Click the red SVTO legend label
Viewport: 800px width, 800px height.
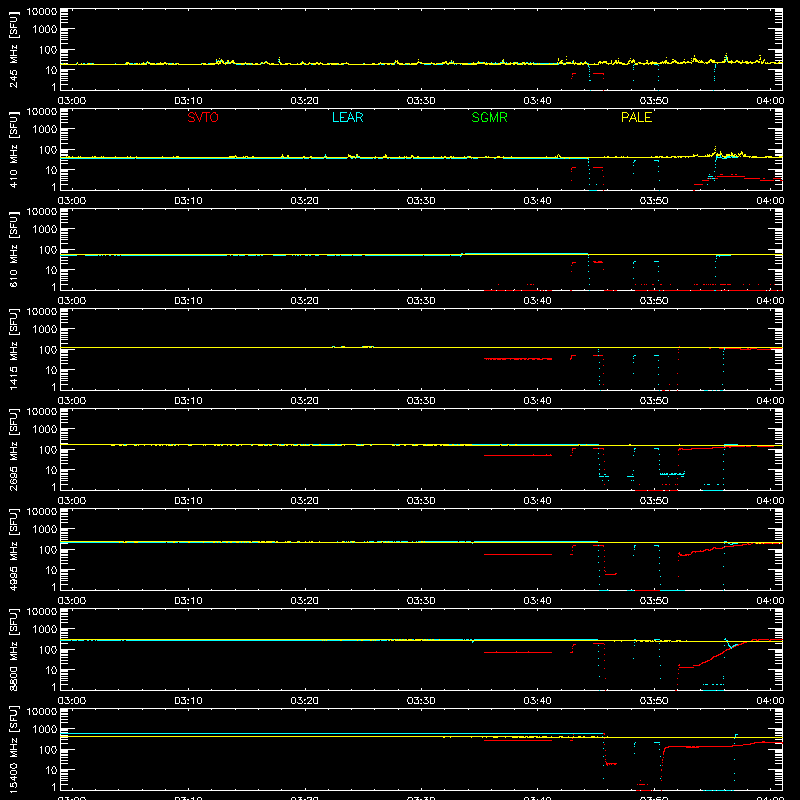pos(203,117)
